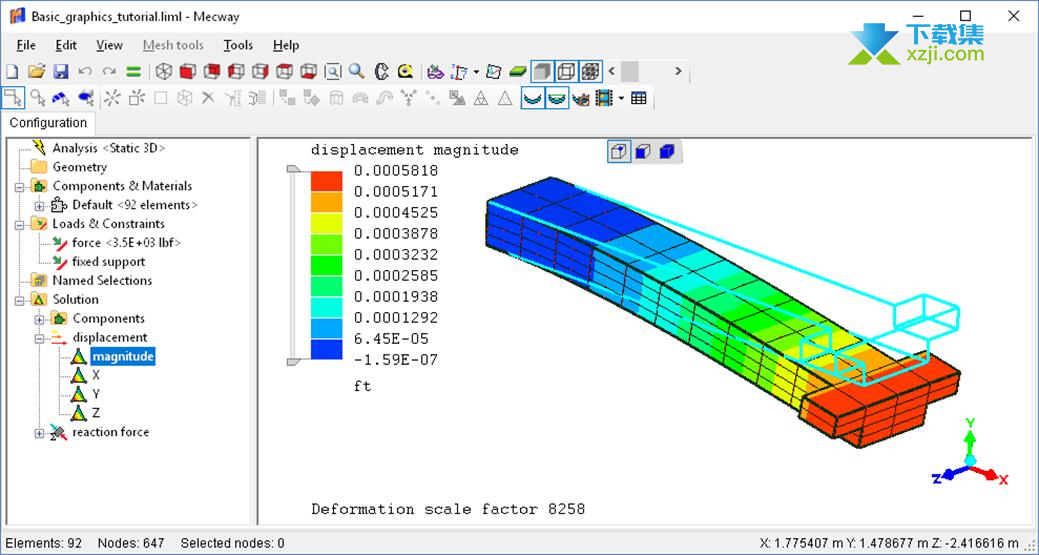
Task: Click the toolbar scroll left arrow
Action: click(612, 71)
